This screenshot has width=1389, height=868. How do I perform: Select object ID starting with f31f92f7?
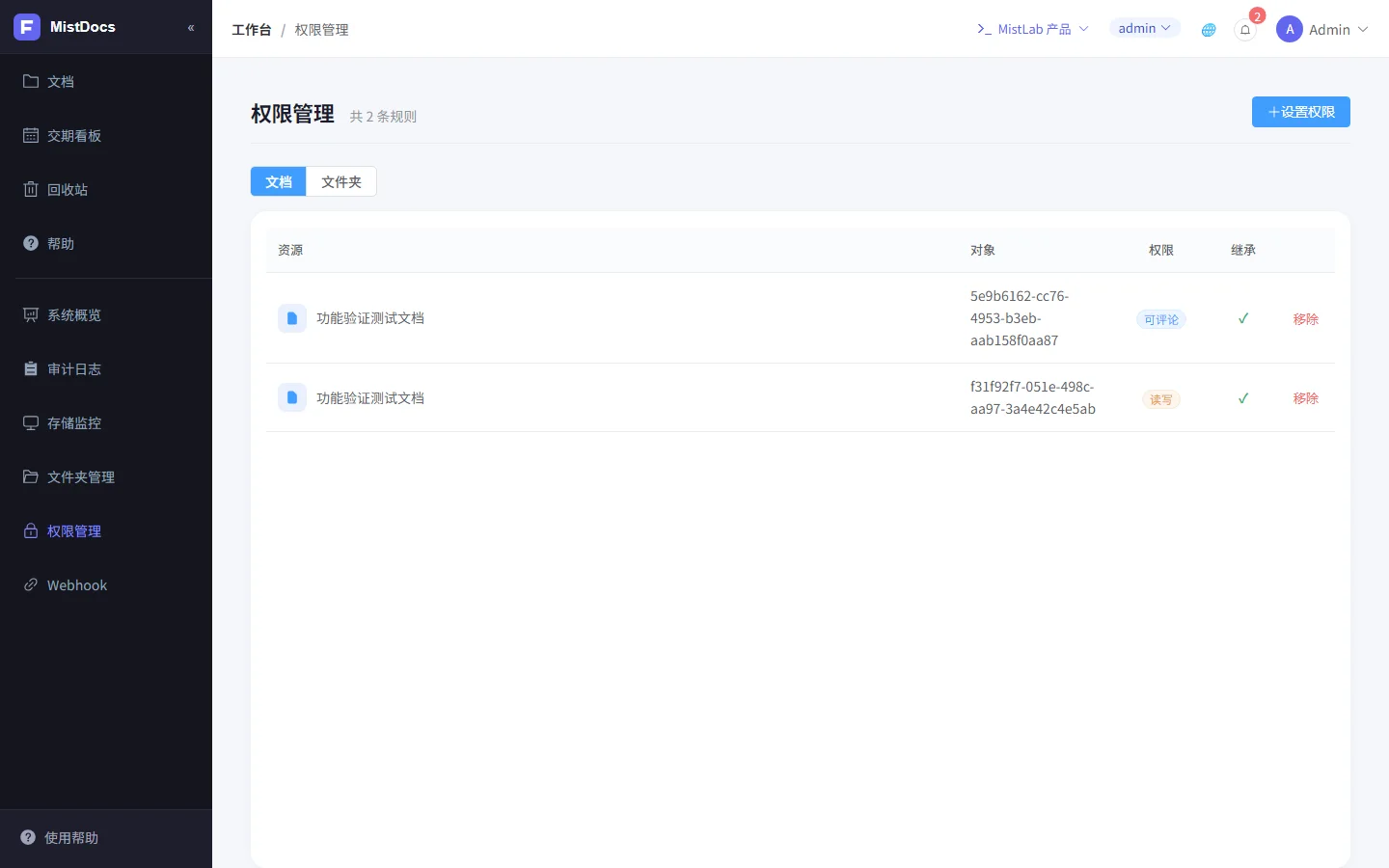[x=1033, y=397]
